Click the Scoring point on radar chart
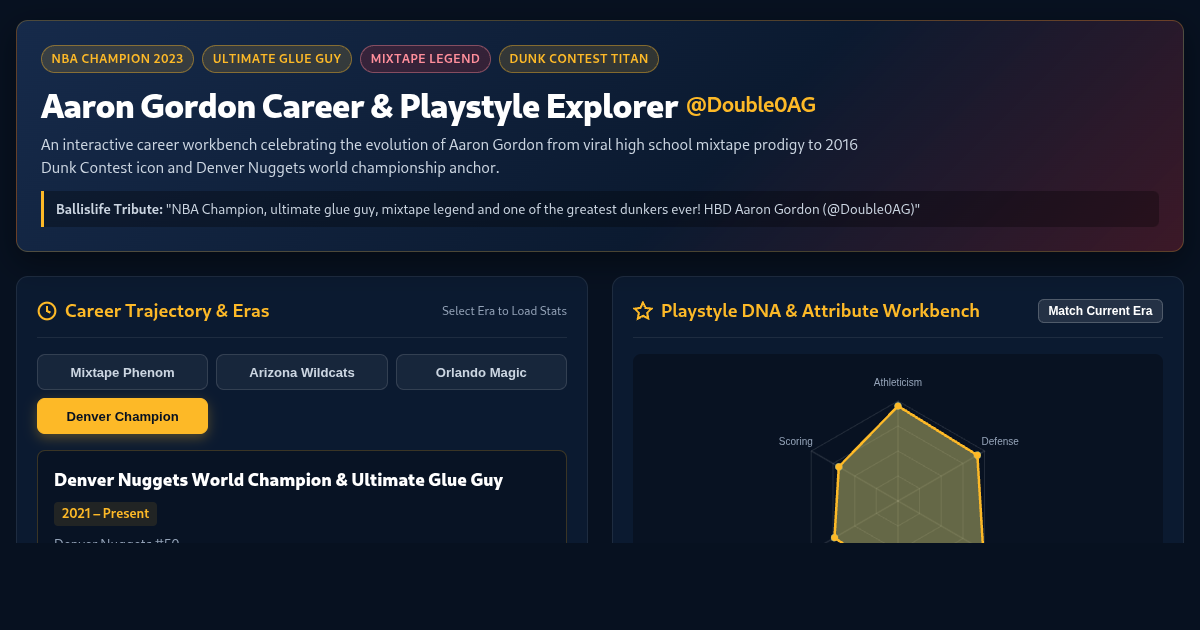 [x=839, y=467]
